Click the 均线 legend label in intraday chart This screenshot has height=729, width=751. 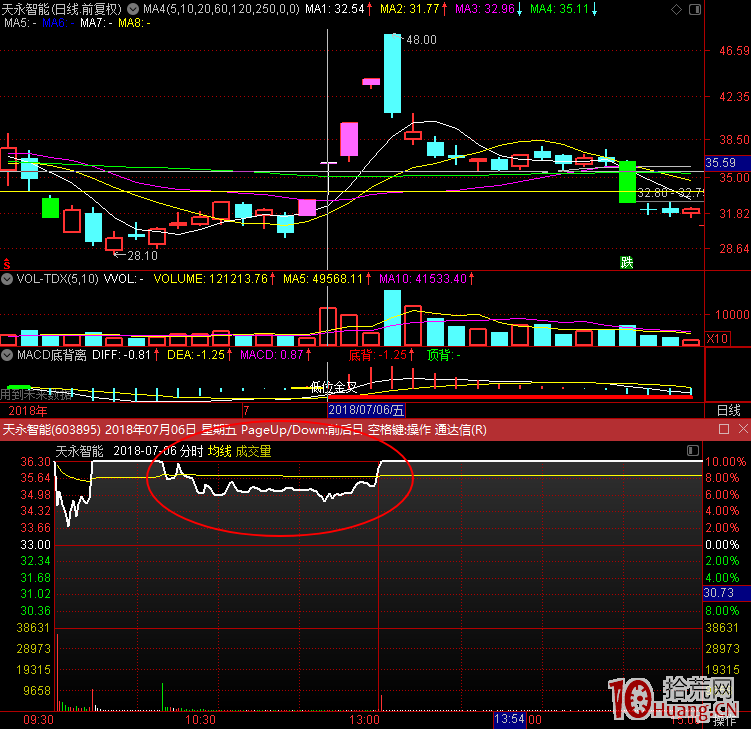[x=220, y=451]
